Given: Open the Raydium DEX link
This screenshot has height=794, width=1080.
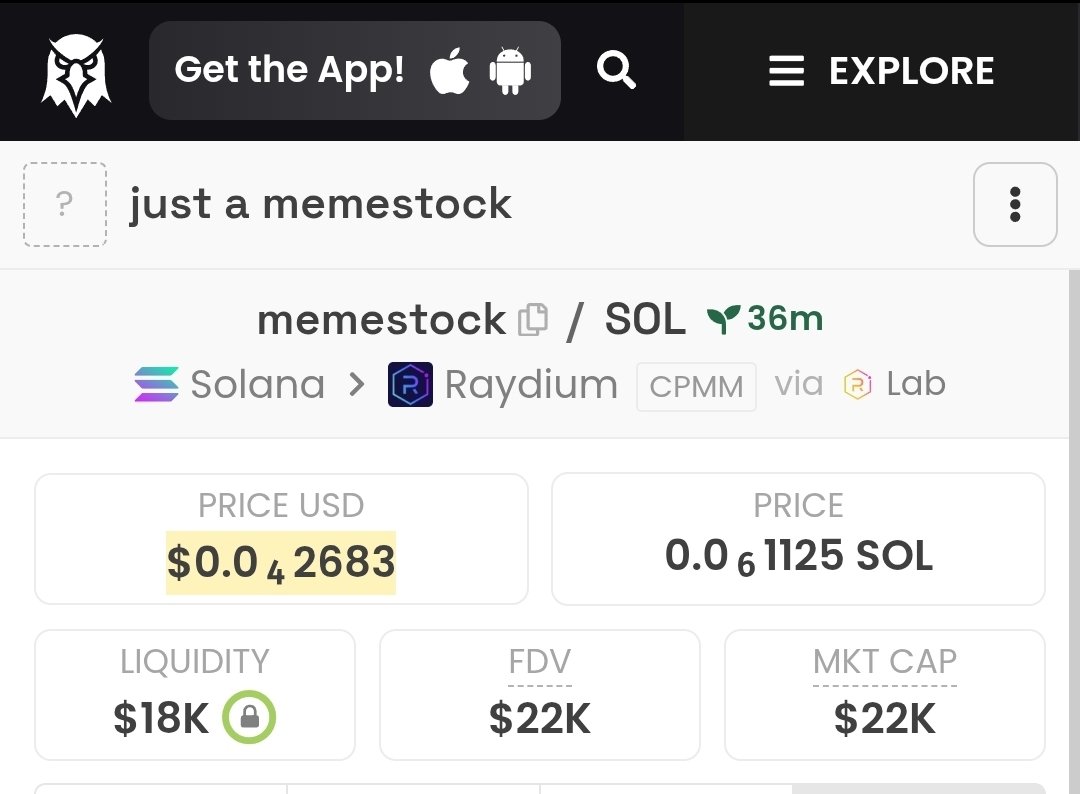Looking at the screenshot, I should pyautogui.click(x=503, y=384).
